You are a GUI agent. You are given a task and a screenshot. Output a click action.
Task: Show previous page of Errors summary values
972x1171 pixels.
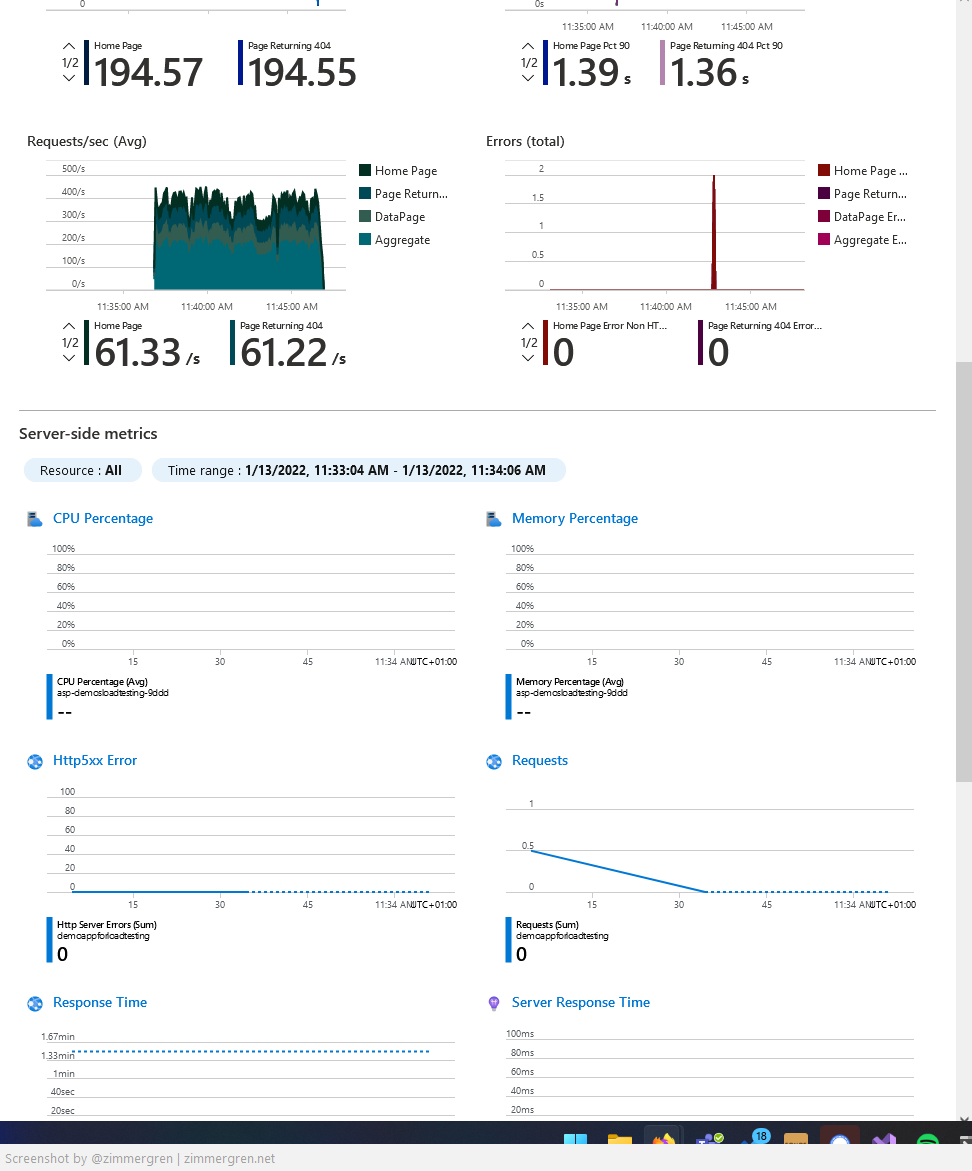tap(528, 326)
